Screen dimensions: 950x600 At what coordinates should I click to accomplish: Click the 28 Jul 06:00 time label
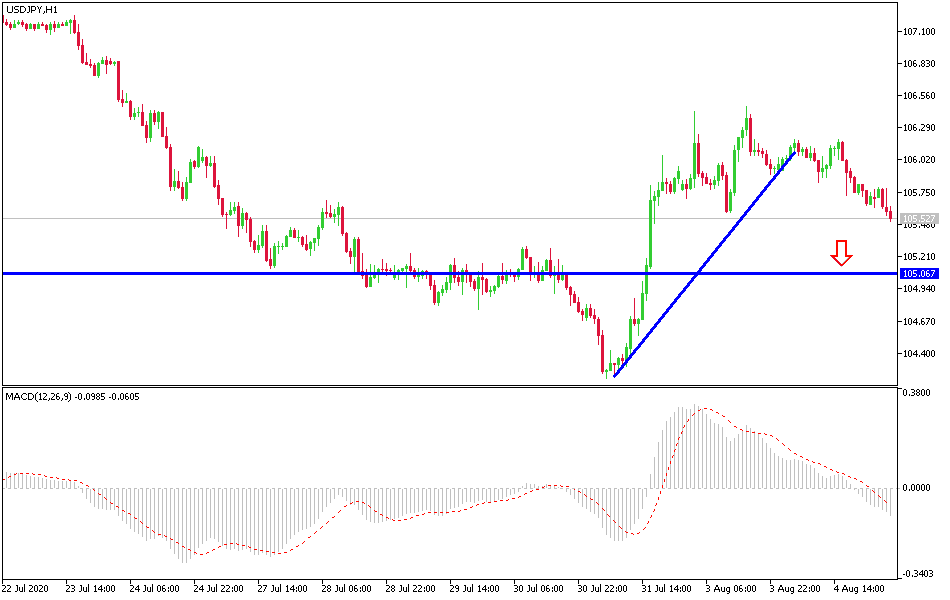[x=347, y=588]
